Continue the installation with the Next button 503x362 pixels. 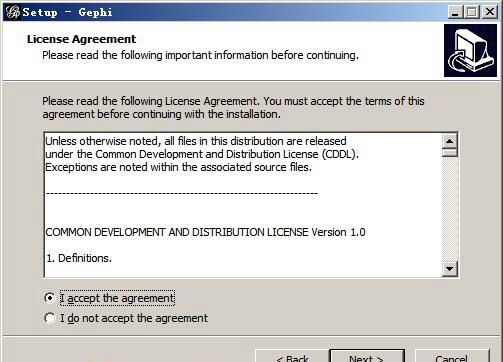tap(367, 356)
